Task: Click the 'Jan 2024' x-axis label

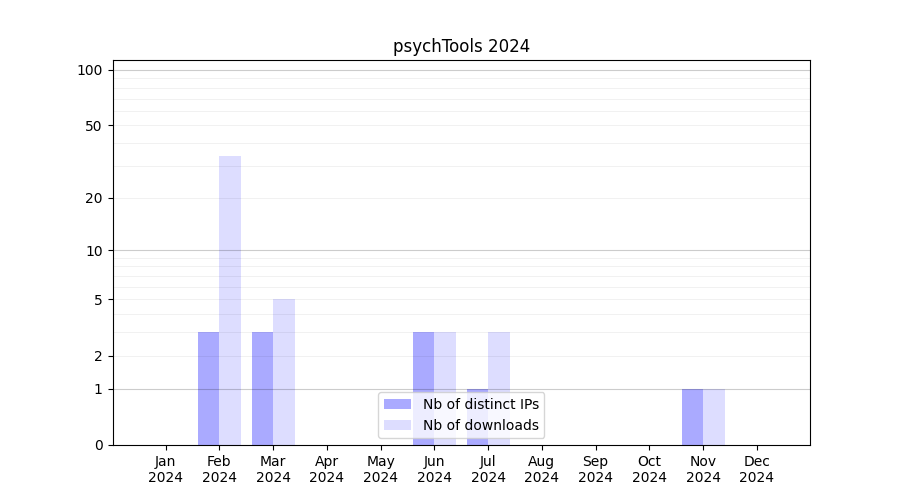Action: pos(166,469)
